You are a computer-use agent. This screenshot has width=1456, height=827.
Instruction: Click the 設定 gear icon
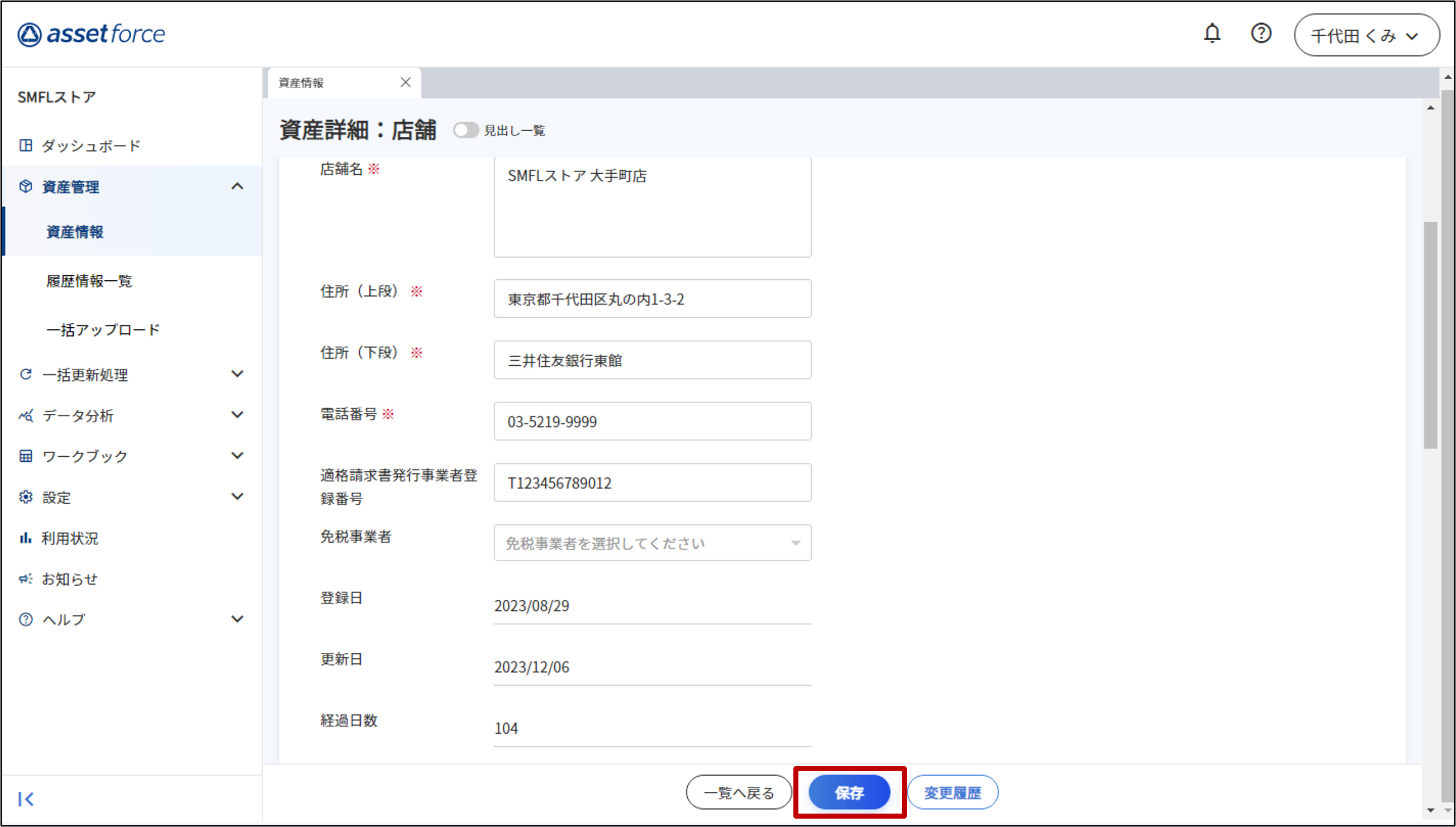pos(26,497)
